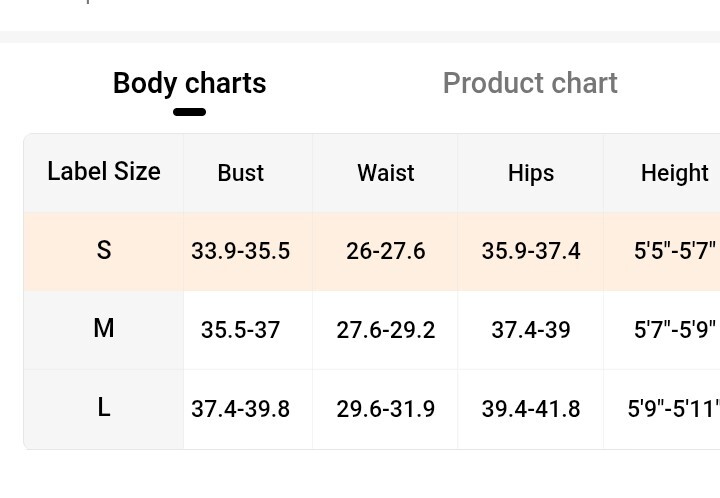The image size is (720, 498).
Task: Click the 27.6-29.2 waist measurement
Action: coord(386,329)
